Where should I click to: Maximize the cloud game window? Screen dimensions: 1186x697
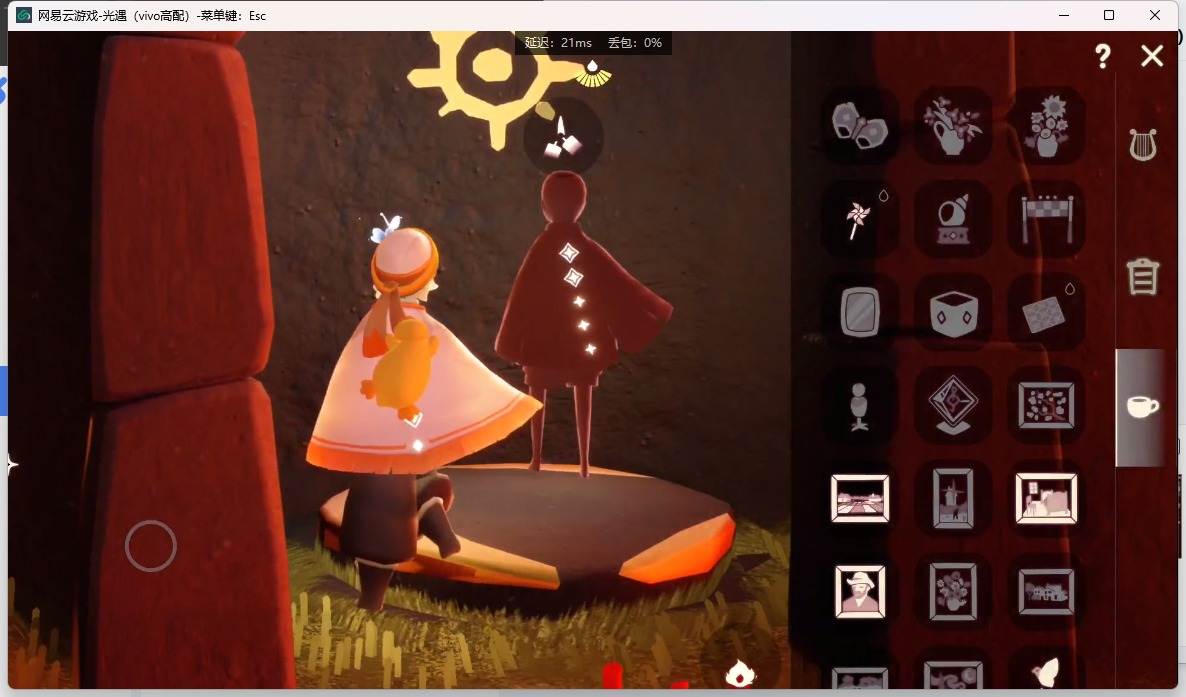click(1109, 15)
